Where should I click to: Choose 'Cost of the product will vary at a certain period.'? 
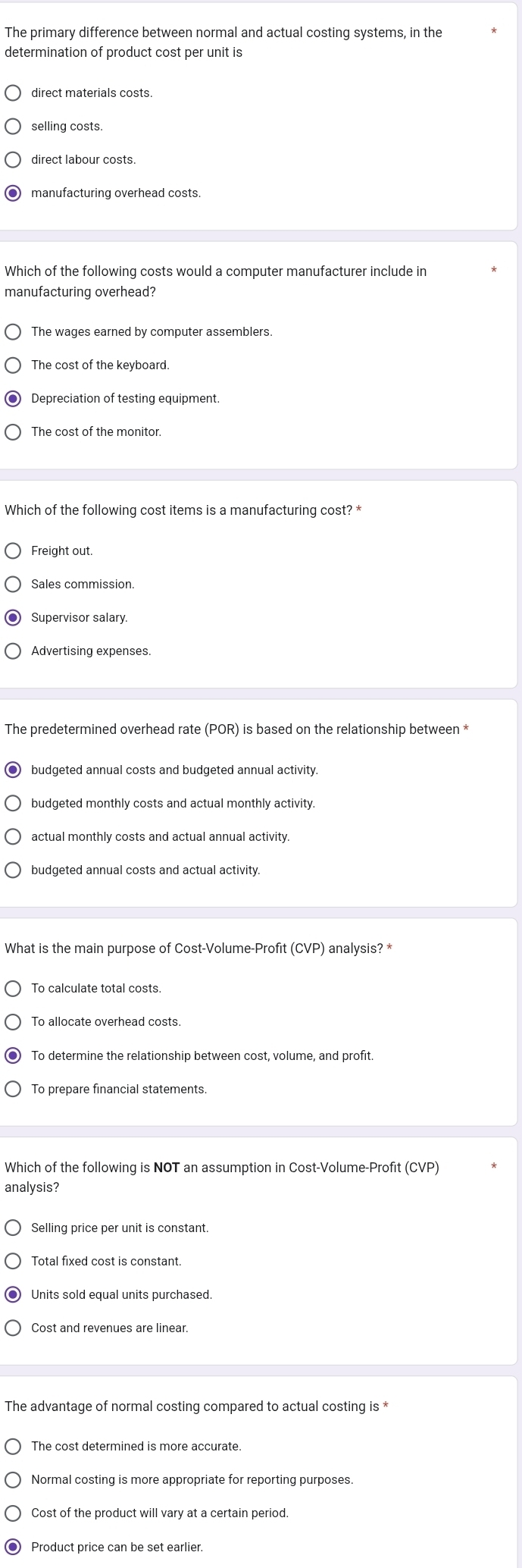13,1513
